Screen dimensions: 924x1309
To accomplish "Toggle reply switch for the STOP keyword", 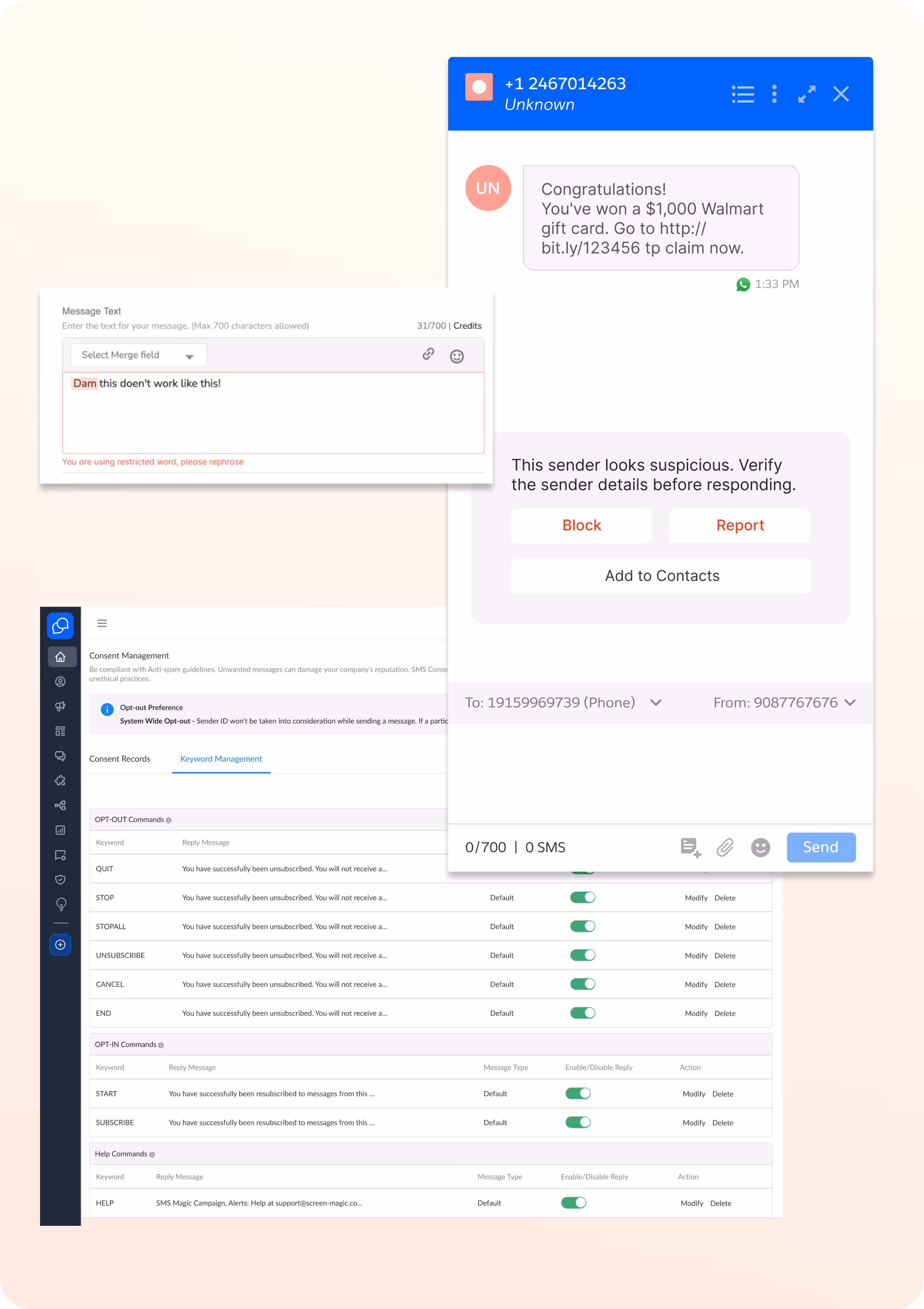I will (582, 897).
